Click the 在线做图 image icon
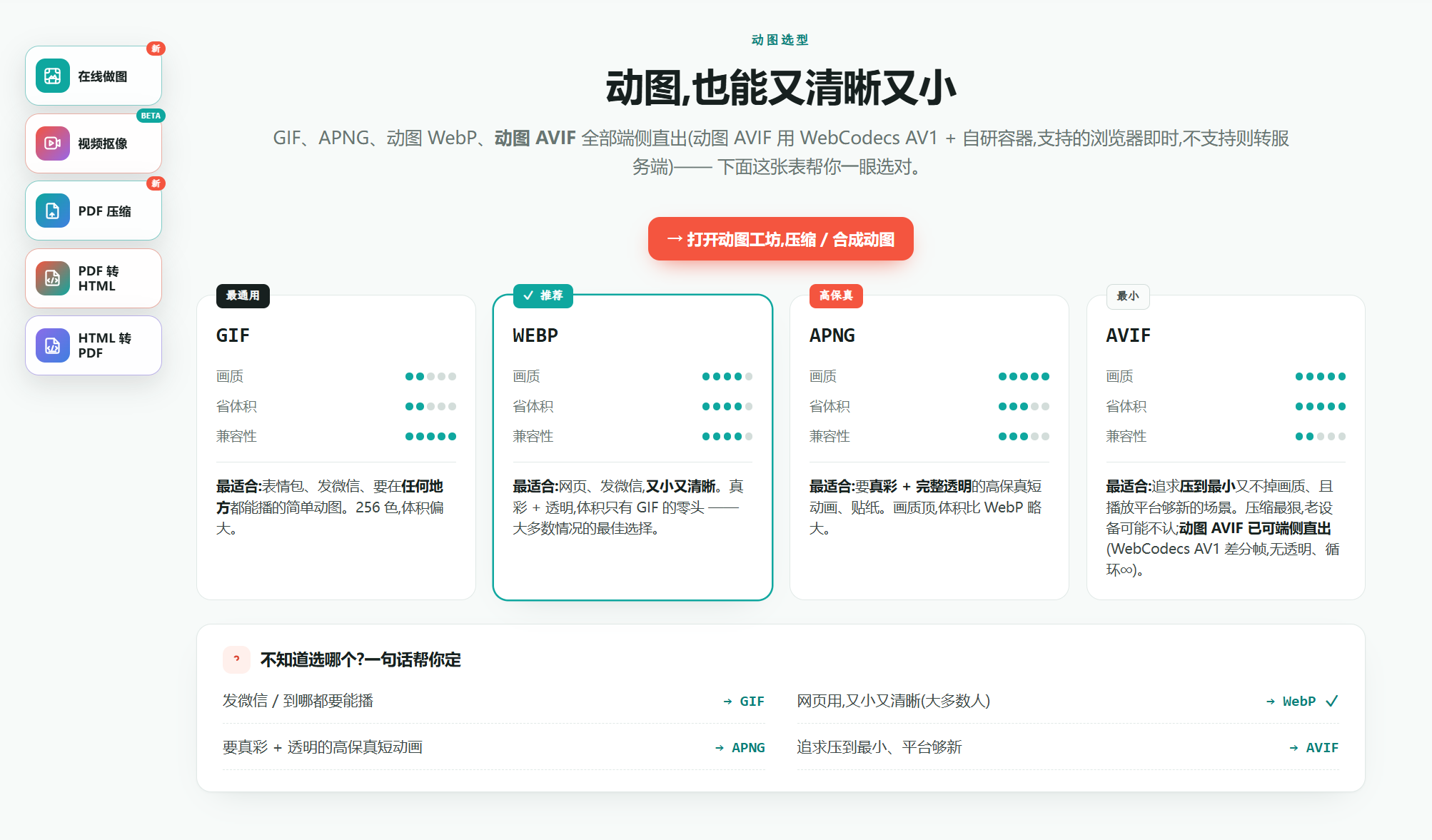The width and height of the screenshot is (1432, 840). (53, 76)
